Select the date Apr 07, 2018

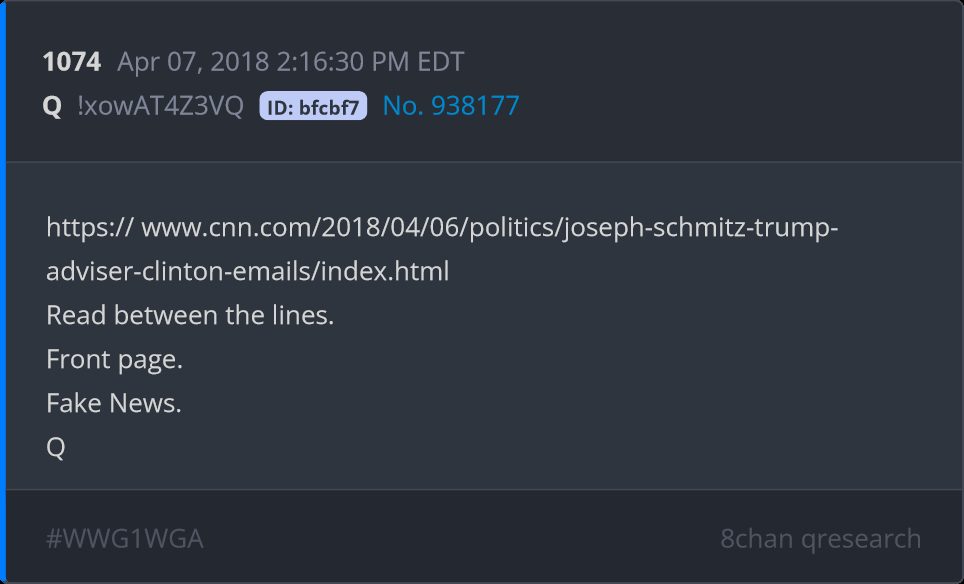point(192,62)
